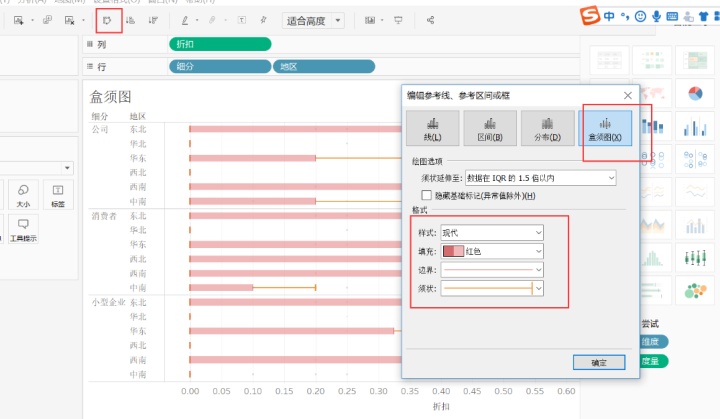Open the Border (边界) line dropdown
The height and width of the screenshot is (419, 720).
tap(492, 270)
